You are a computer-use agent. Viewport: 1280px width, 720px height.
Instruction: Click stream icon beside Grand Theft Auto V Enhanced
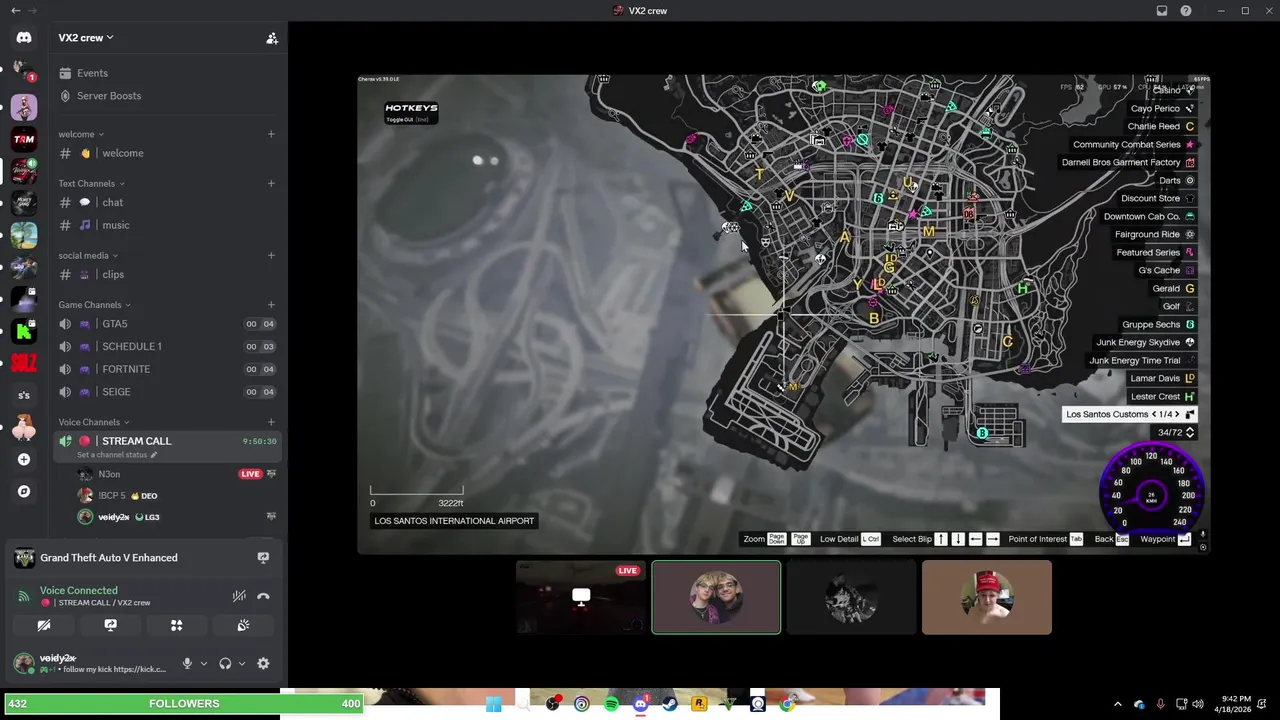click(263, 558)
